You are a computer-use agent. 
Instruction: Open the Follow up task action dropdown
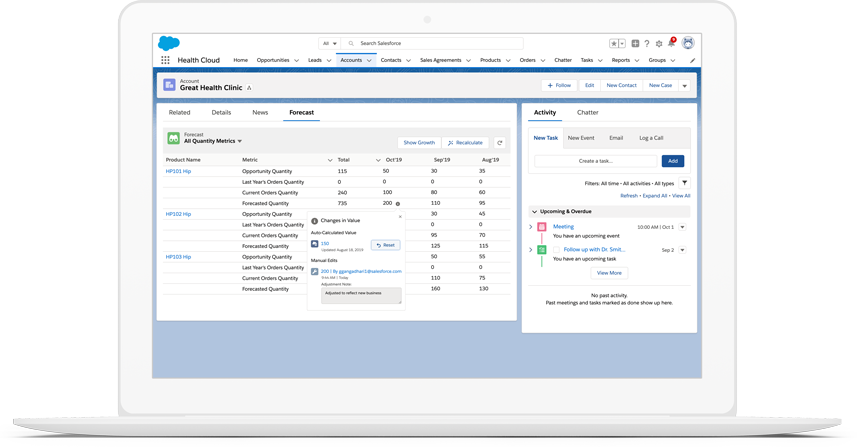683,250
